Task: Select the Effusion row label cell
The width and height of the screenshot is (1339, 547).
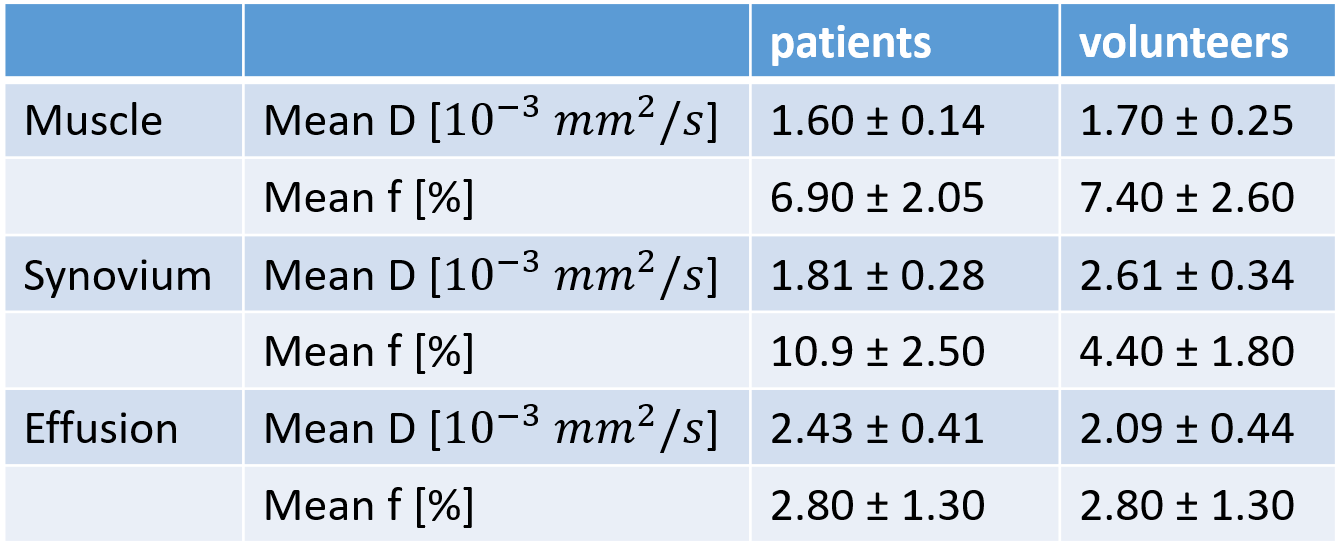Action: [101, 429]
